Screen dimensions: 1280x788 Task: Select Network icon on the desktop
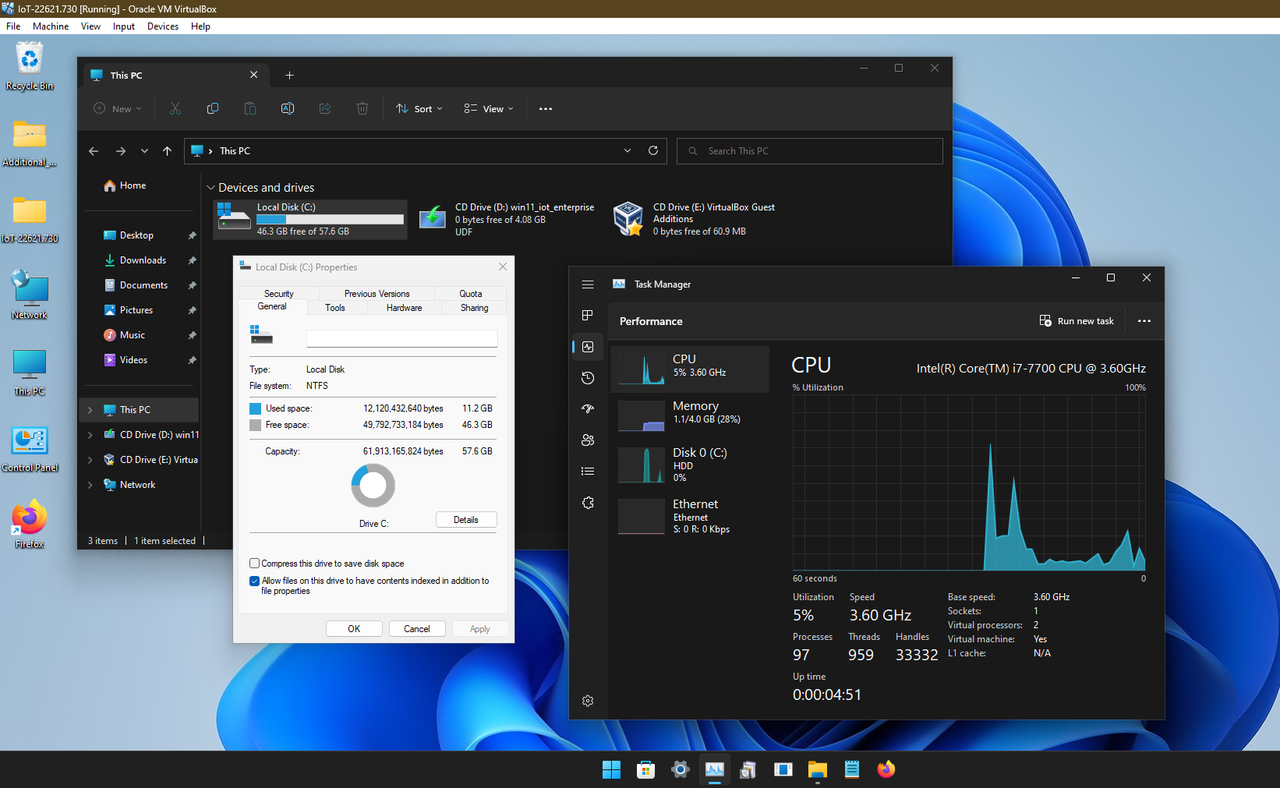tap(30, 296)
